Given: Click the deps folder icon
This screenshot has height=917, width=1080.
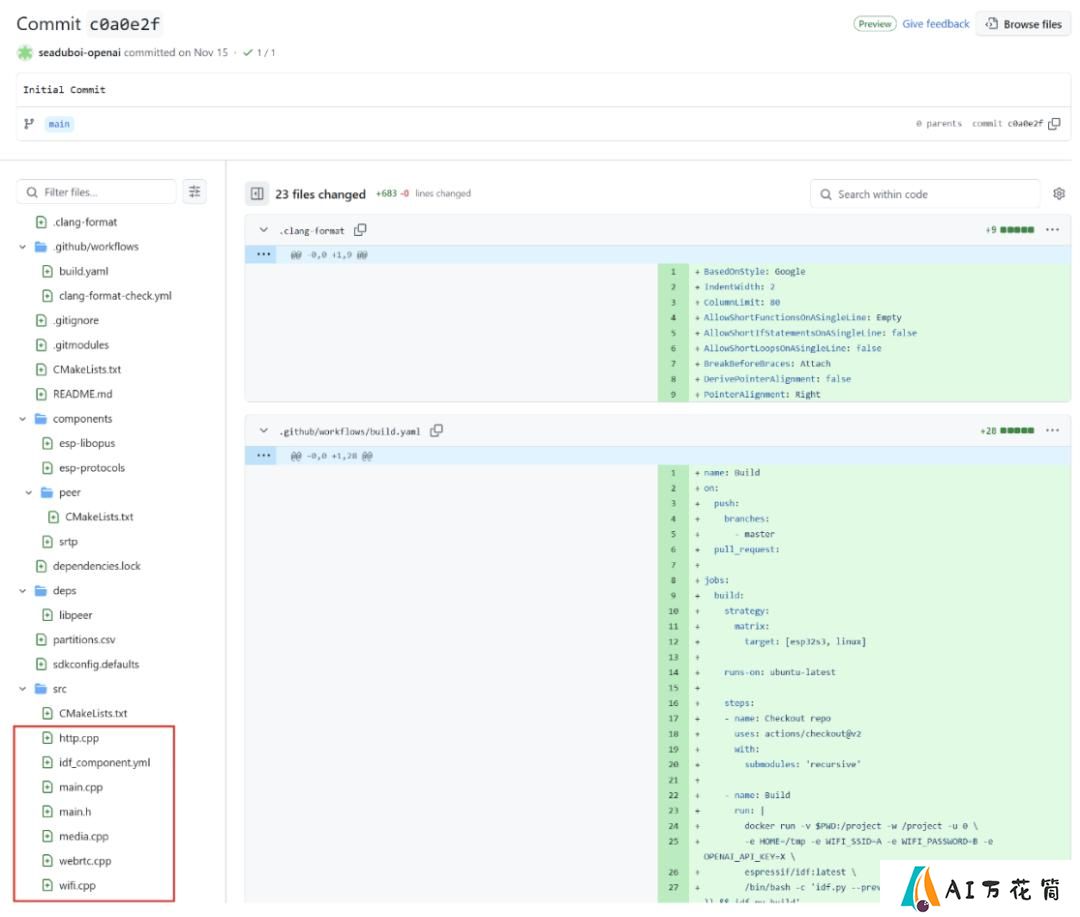Looking at the screenshot, I should [41, 591].
